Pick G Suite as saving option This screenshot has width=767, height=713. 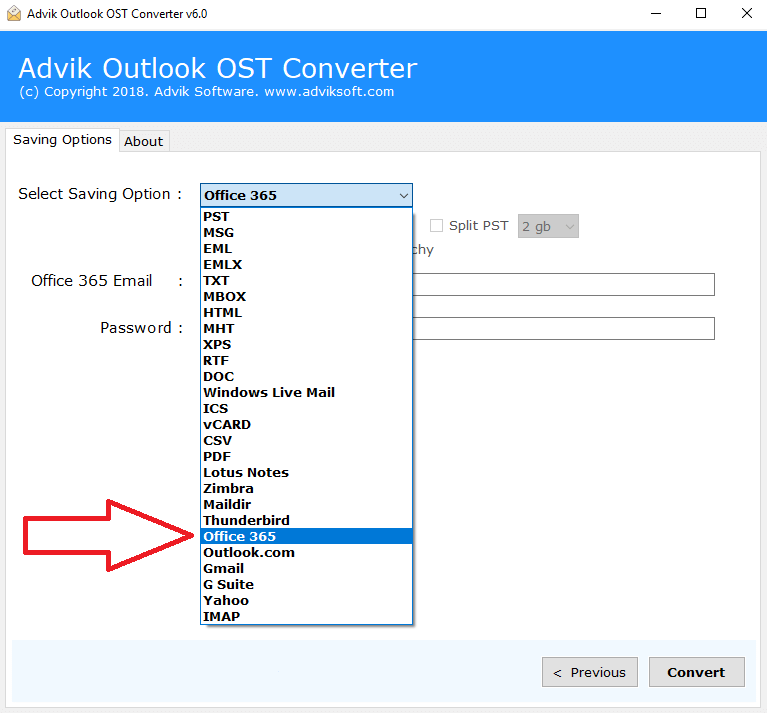point(306,584)
